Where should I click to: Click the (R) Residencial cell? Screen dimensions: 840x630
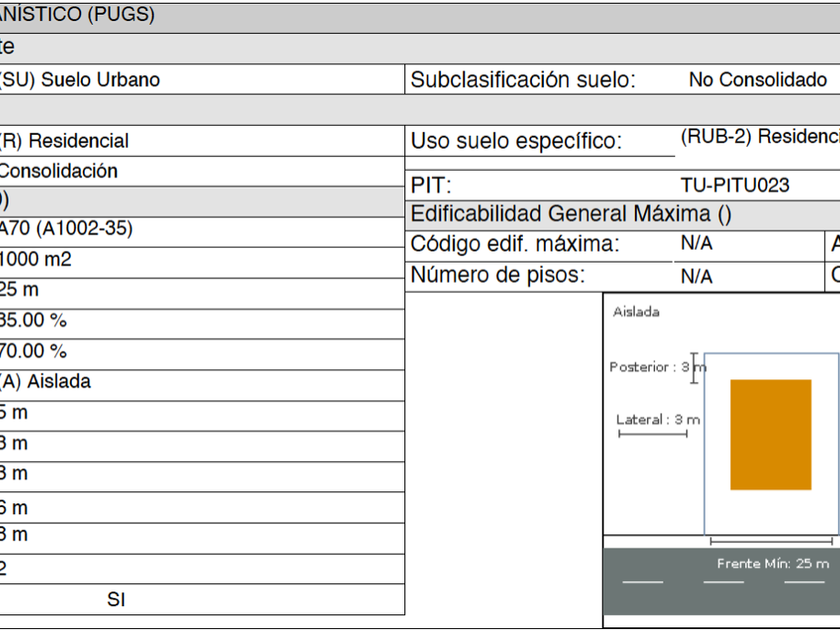[x=65, y=141]
